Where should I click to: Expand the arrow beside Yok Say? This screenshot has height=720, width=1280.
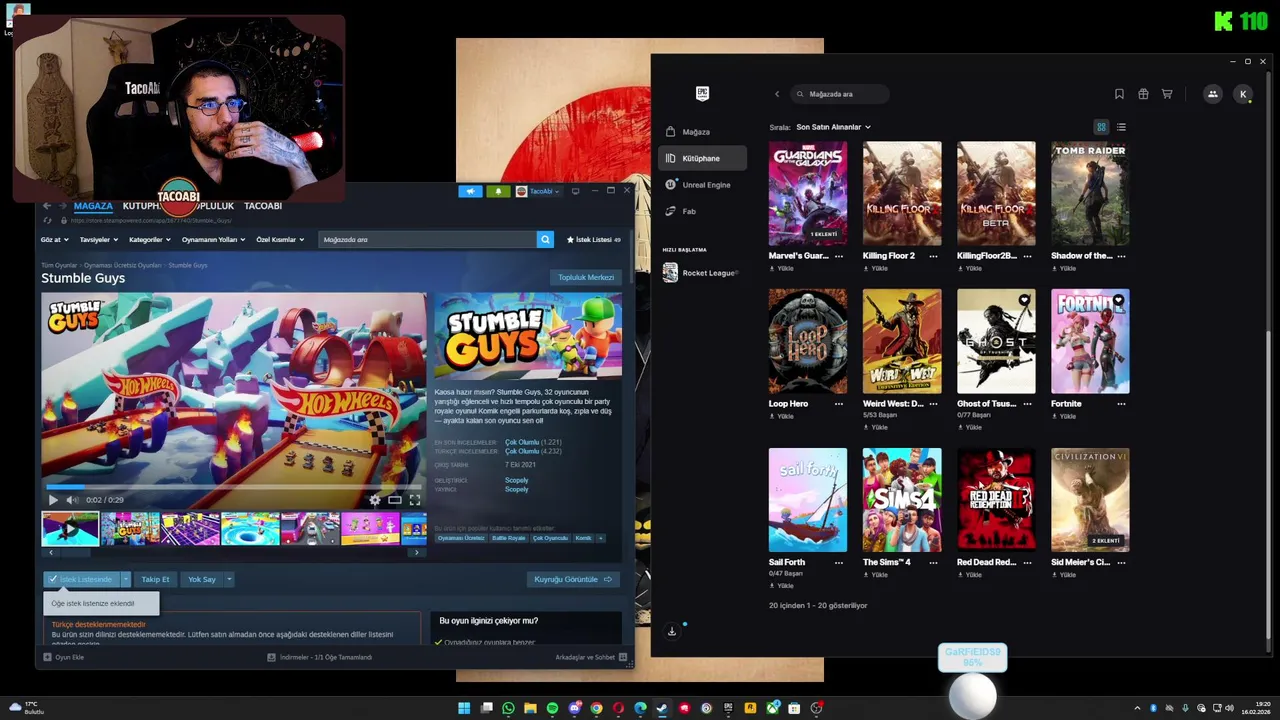229,579
